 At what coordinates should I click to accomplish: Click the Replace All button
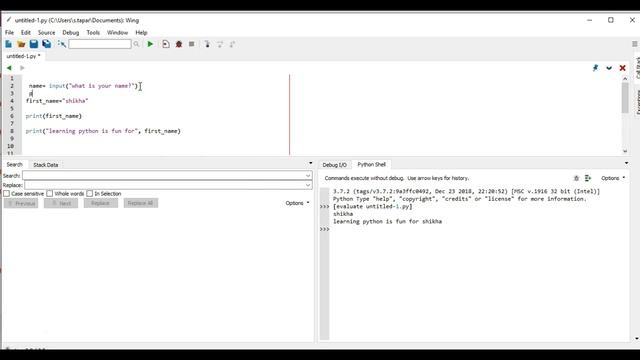pyautogui.click(x=141, y=203)
